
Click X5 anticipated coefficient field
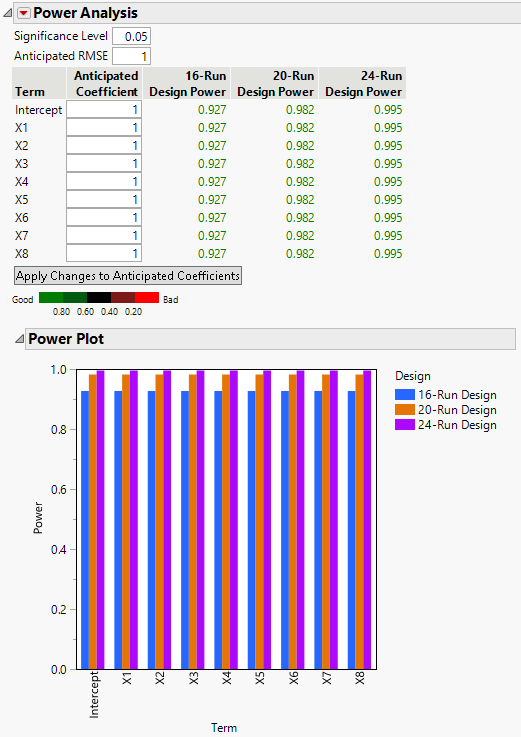pyautogui.click(x=104, y=200)
